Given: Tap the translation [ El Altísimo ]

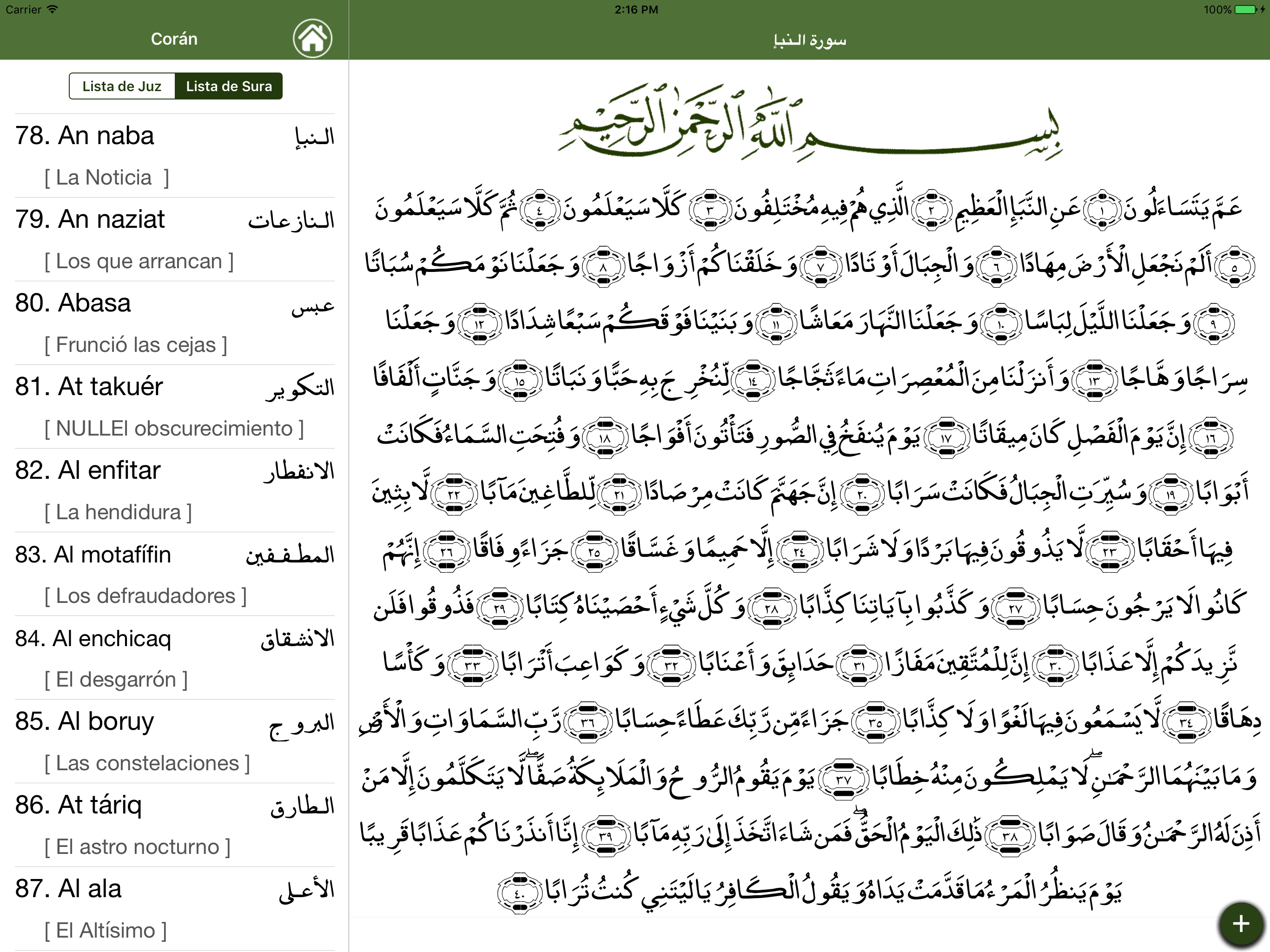Looking at the screenshot, I should pyautogui.click(x=106, y=931).
